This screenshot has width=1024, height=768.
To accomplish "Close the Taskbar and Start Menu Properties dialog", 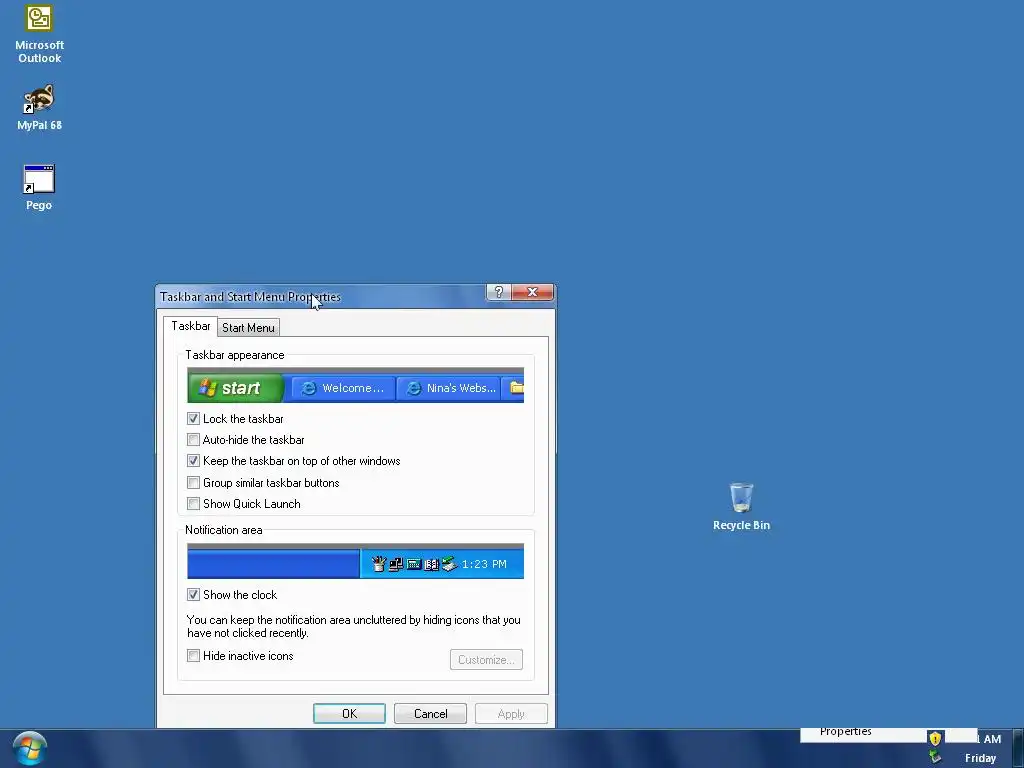I will [532, 292].
